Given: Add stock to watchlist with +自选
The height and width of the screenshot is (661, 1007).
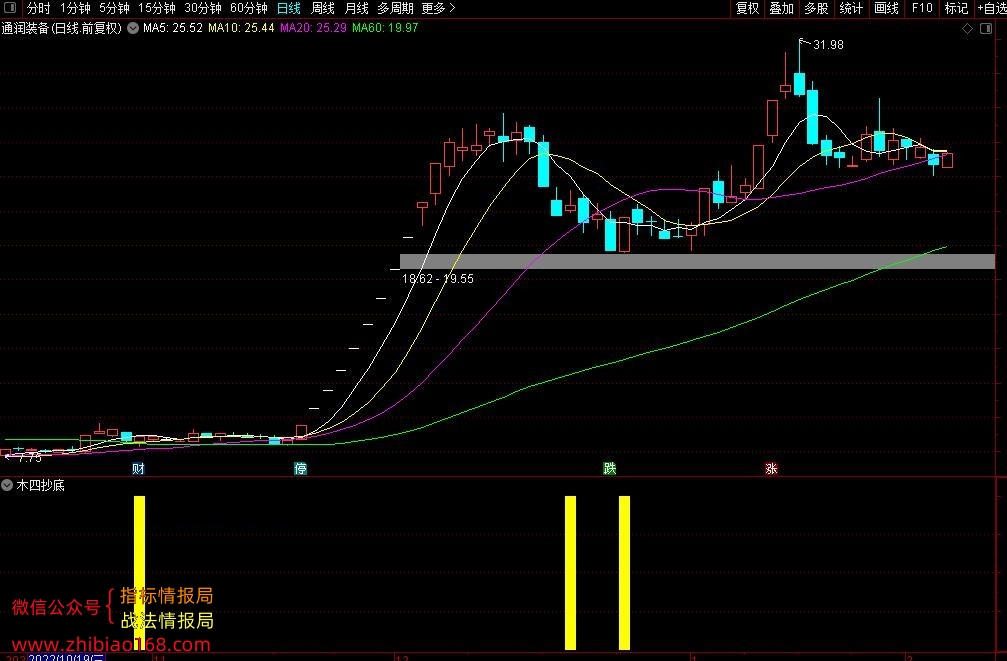Looking at the screenshot, I should pyautogui.click(x=992, y=8).
